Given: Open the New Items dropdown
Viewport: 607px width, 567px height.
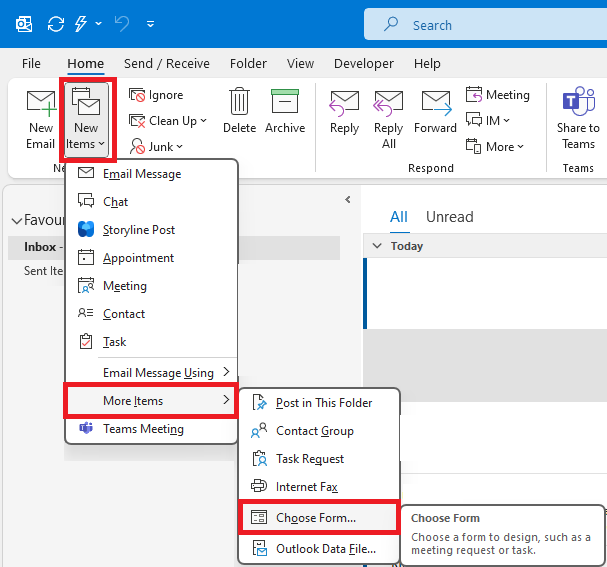Looking at the screenshot, I should coord(86,120).
